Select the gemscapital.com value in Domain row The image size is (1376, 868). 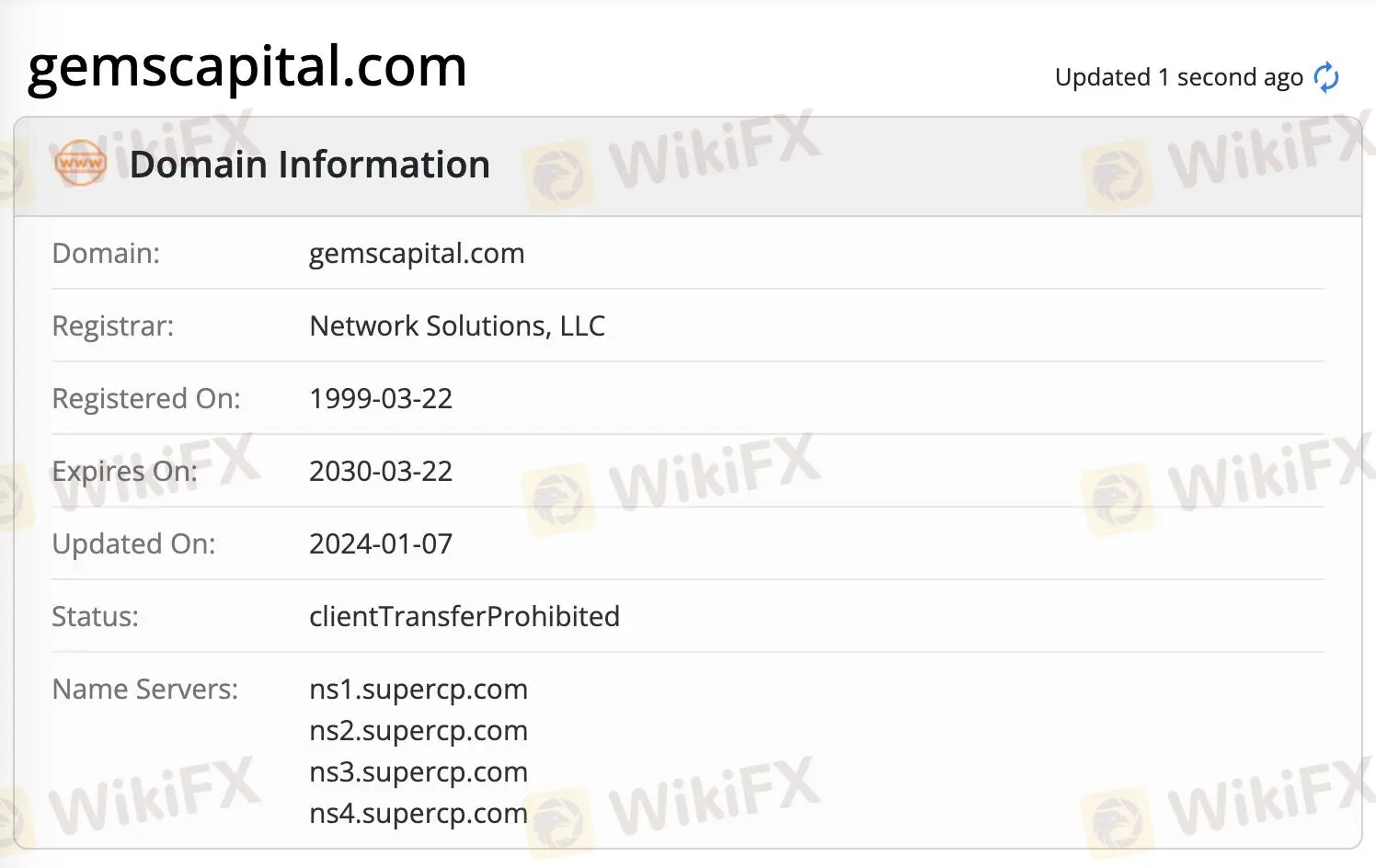click(x=416, y=253)
